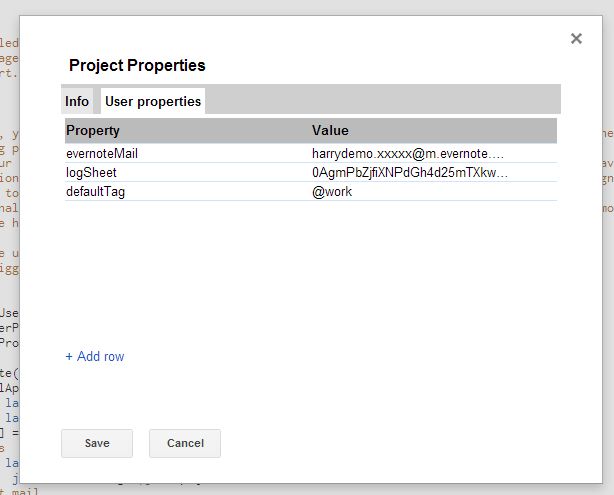Edit the harrydemo evernote email value
Viewport: 614px width, 495px height.
point(407,154)
